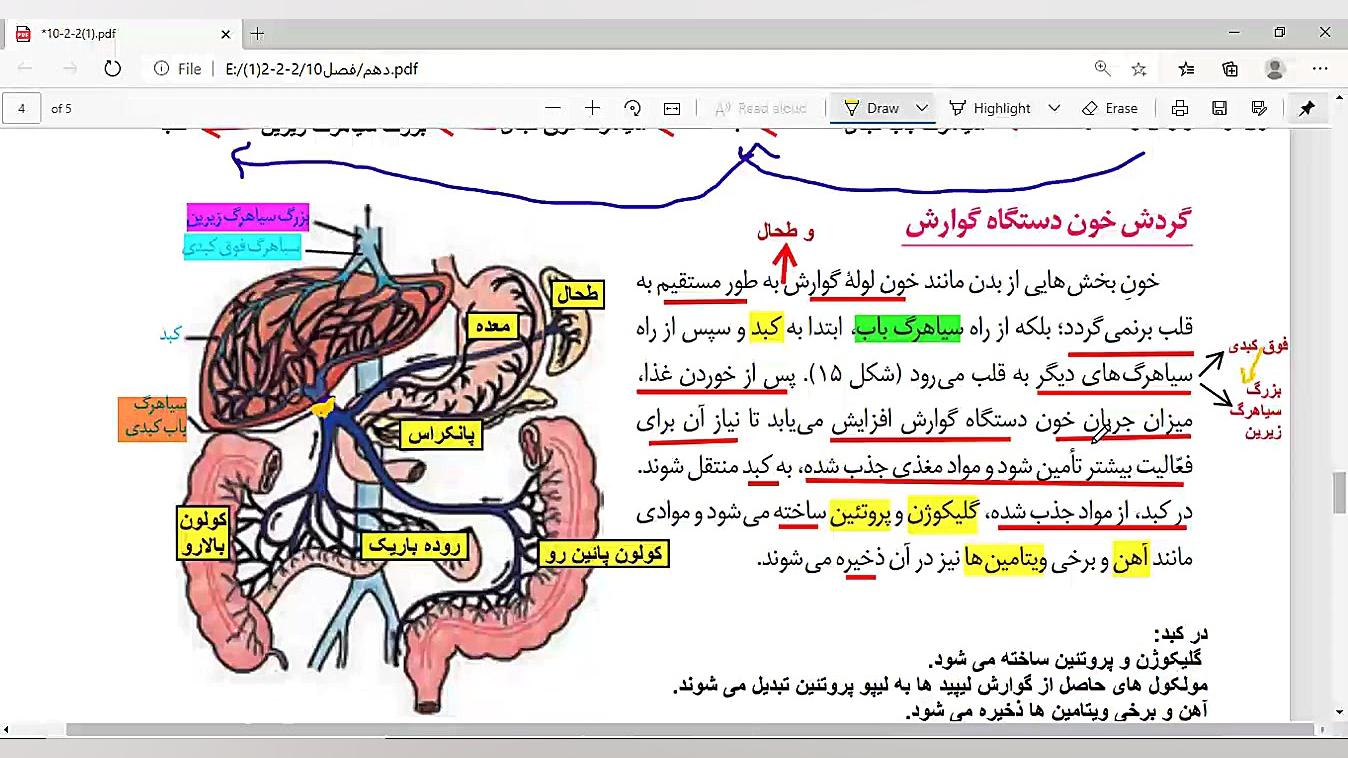Expand the Draw options dropdown arrow
This screenshot has width=1348, height=758.
tap(922, 108)
